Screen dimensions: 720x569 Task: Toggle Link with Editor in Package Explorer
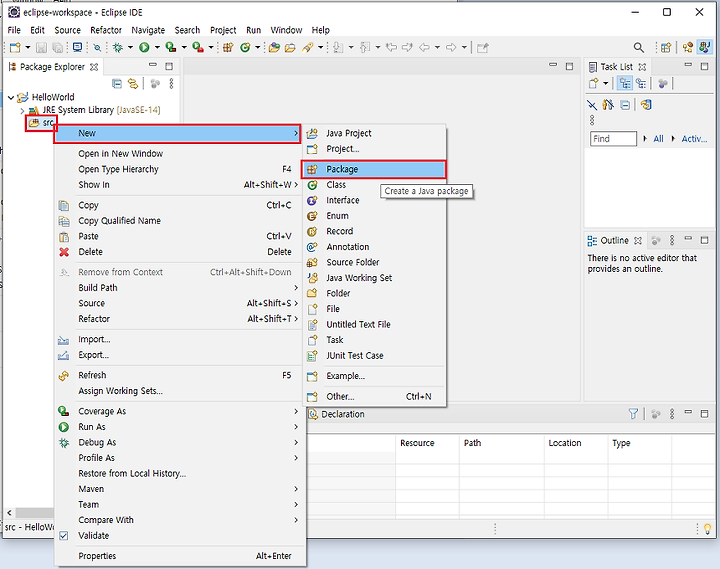click(x=133, y=84)
